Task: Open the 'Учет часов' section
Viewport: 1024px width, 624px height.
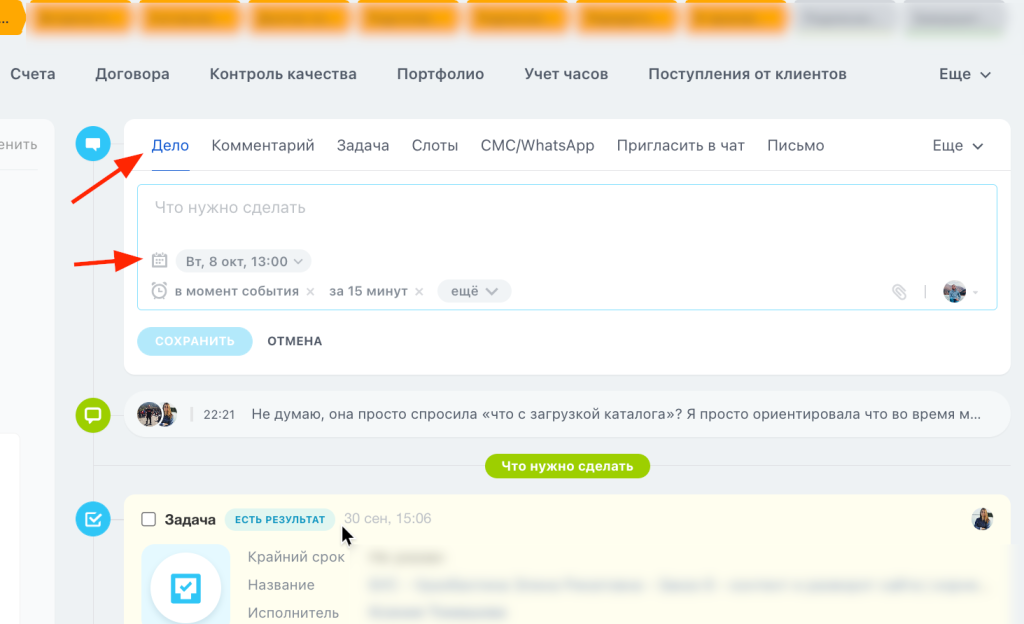Action: coord(565,73)
